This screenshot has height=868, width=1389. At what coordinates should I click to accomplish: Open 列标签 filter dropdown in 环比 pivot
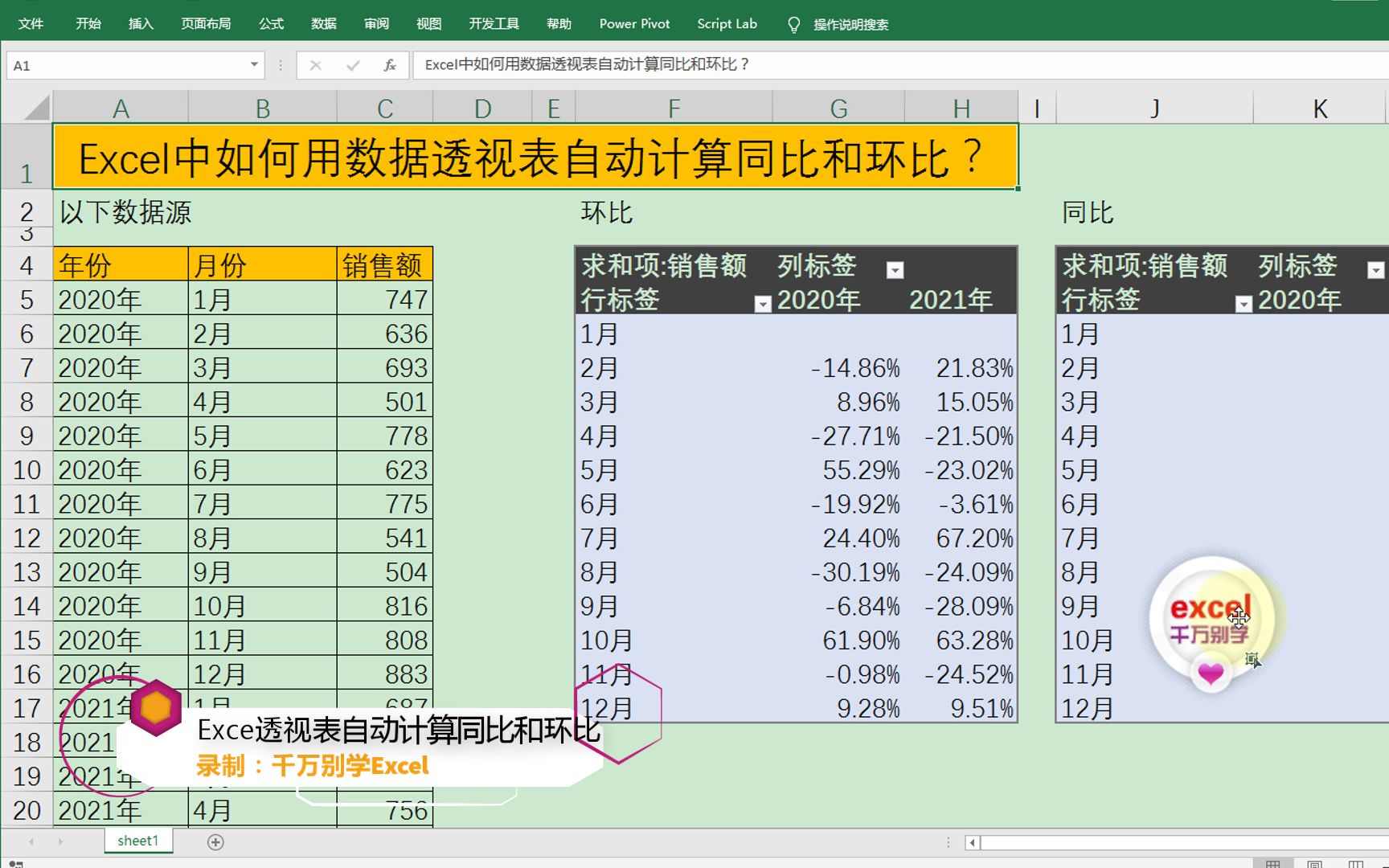click(895, 270)
